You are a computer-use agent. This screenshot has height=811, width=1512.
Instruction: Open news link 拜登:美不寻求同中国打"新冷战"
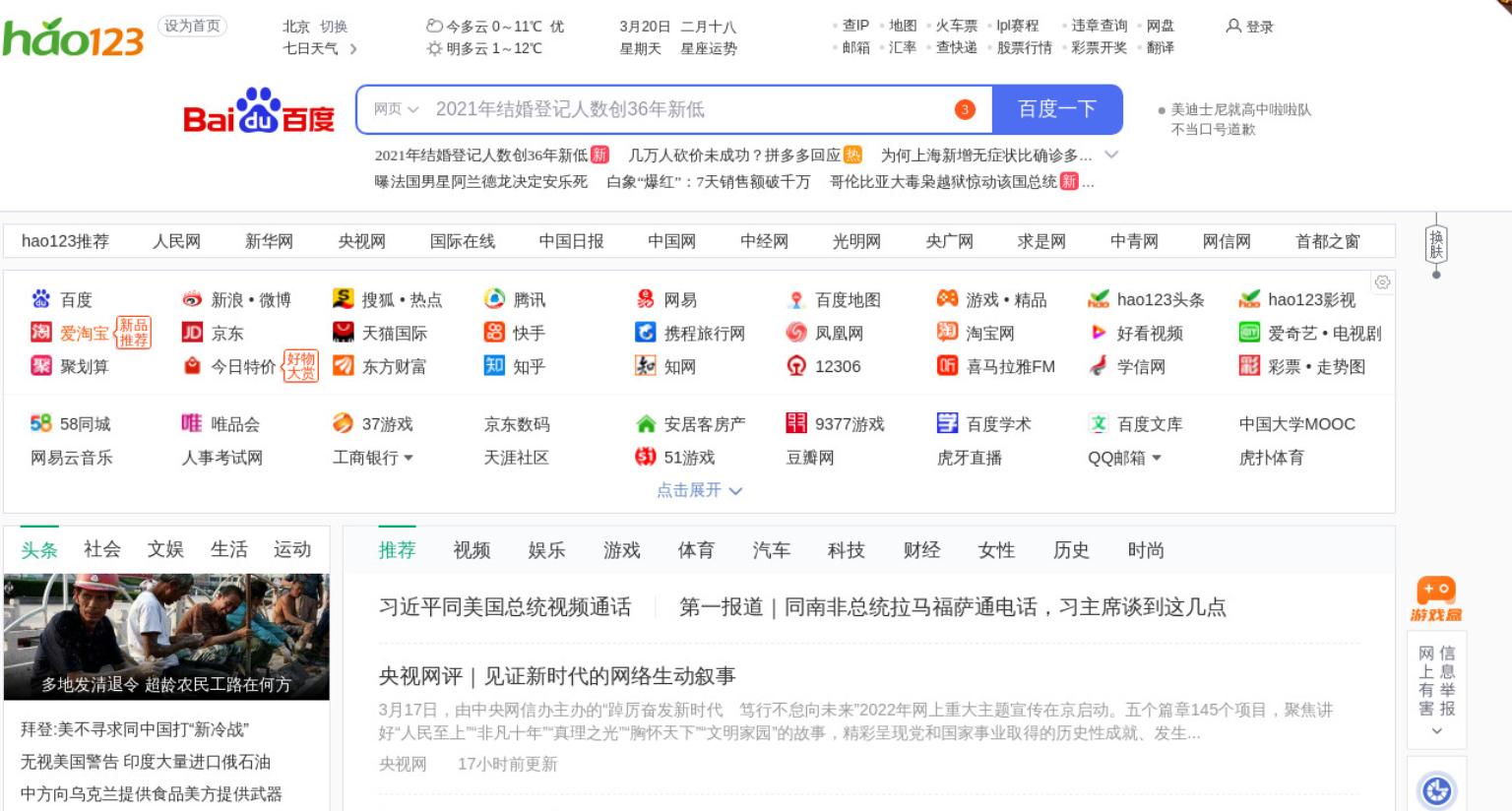click(x=135, y=729)
